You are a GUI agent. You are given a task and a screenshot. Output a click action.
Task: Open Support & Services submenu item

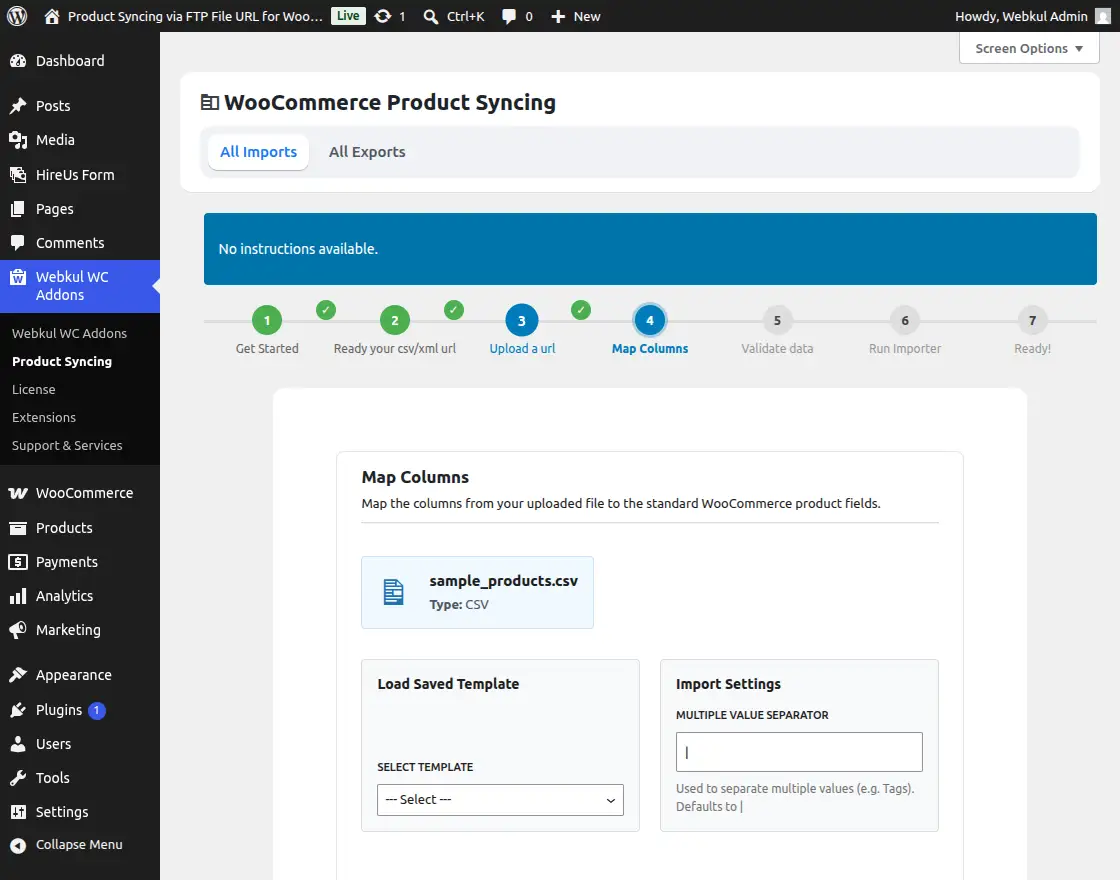click(67, 445)
